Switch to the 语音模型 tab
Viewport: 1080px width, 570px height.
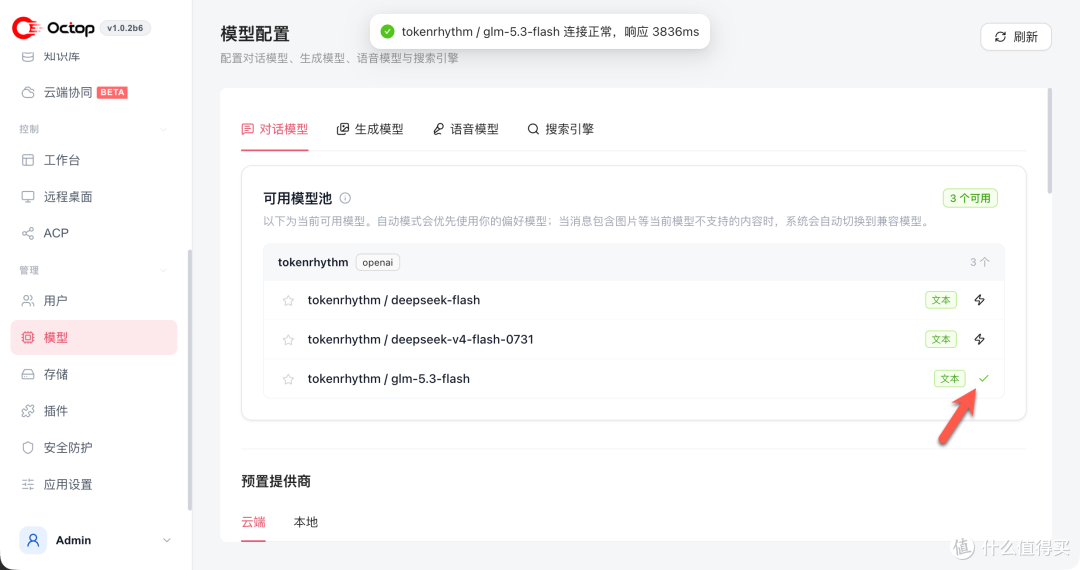(x=466, y=129)
